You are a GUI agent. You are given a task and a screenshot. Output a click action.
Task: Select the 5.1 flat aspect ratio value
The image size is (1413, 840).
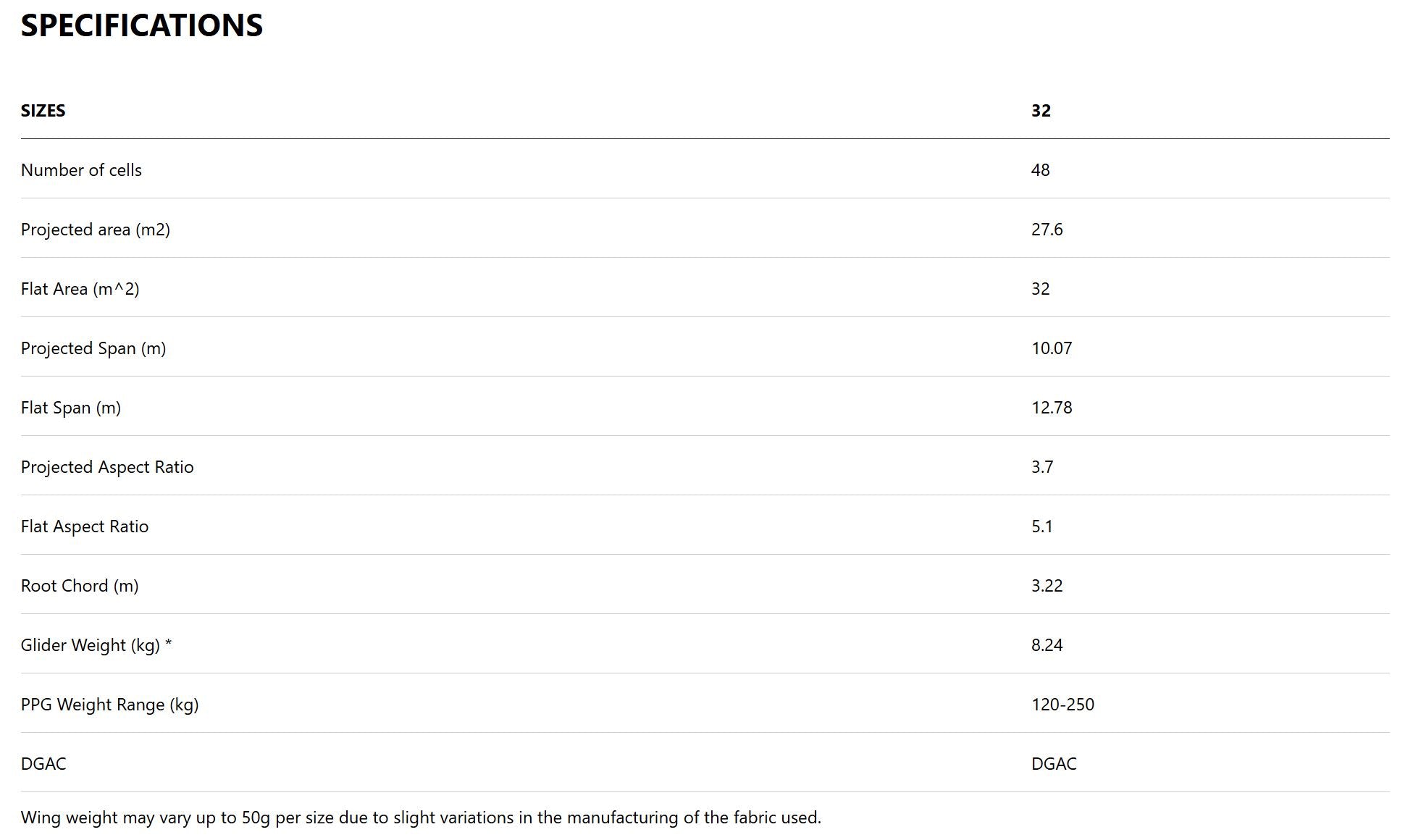(x=1041, y=526)
